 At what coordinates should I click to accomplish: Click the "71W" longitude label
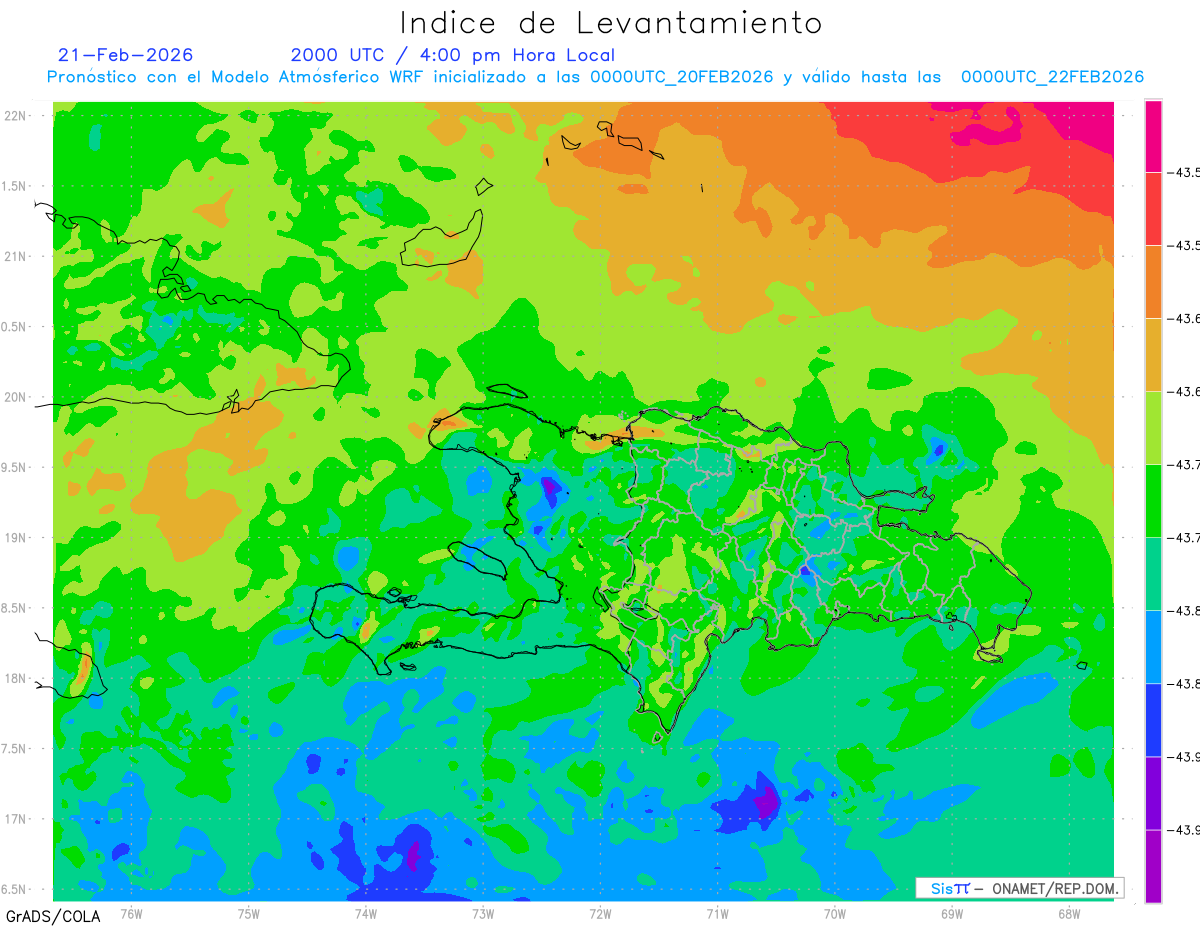click(717, 914)
